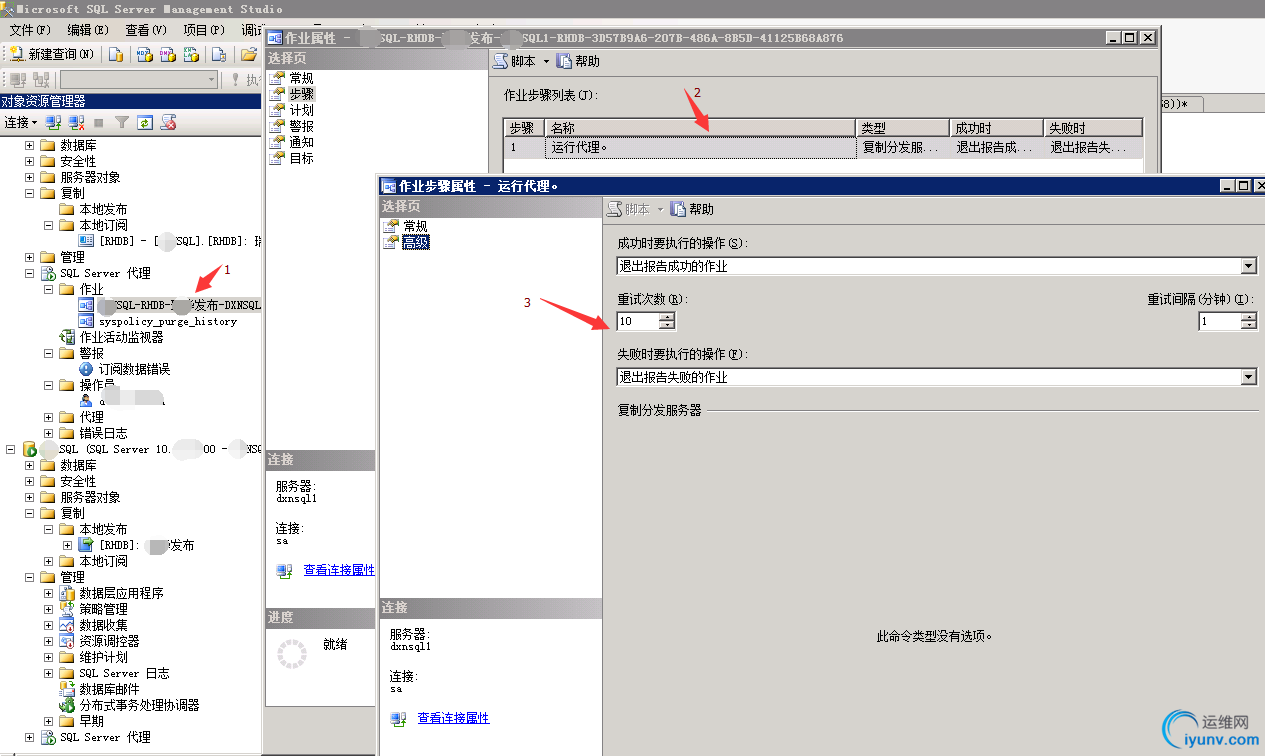
Task: Click 查看连接属性 link in 作业步骤属性 dialog
Action: (453, 718)
